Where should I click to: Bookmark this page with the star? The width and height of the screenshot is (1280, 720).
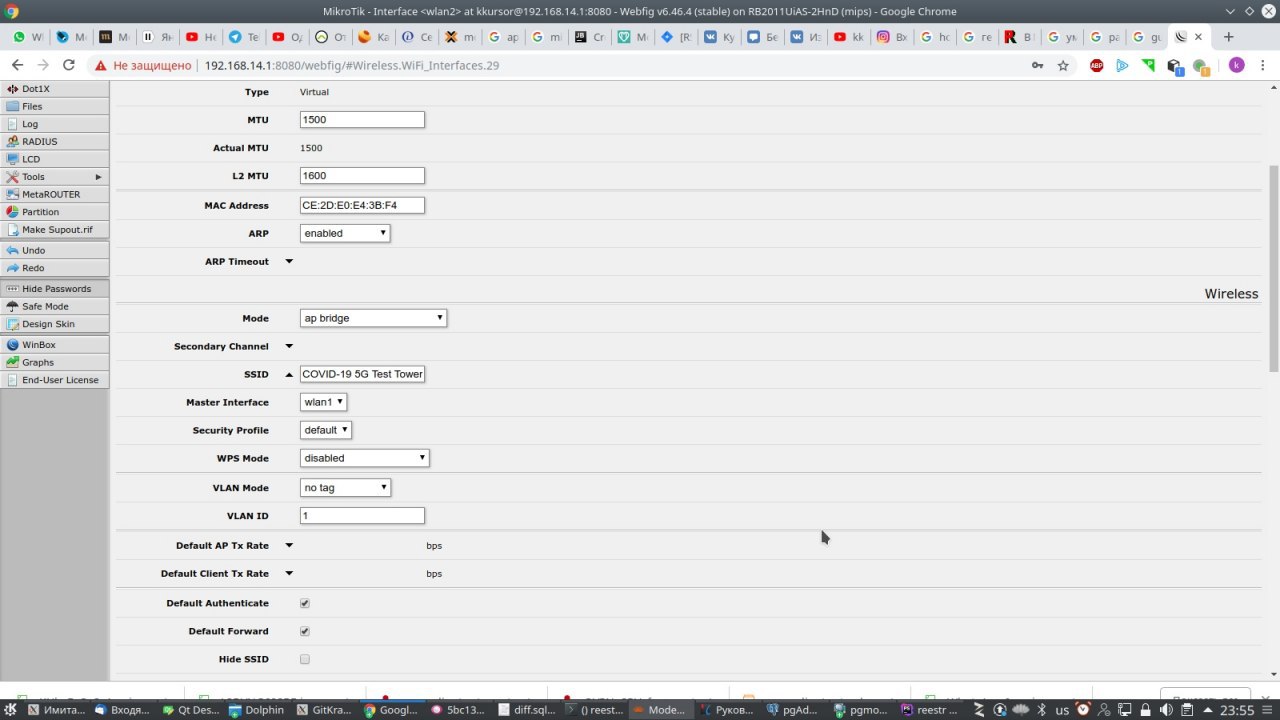[x=1063, y=65]
